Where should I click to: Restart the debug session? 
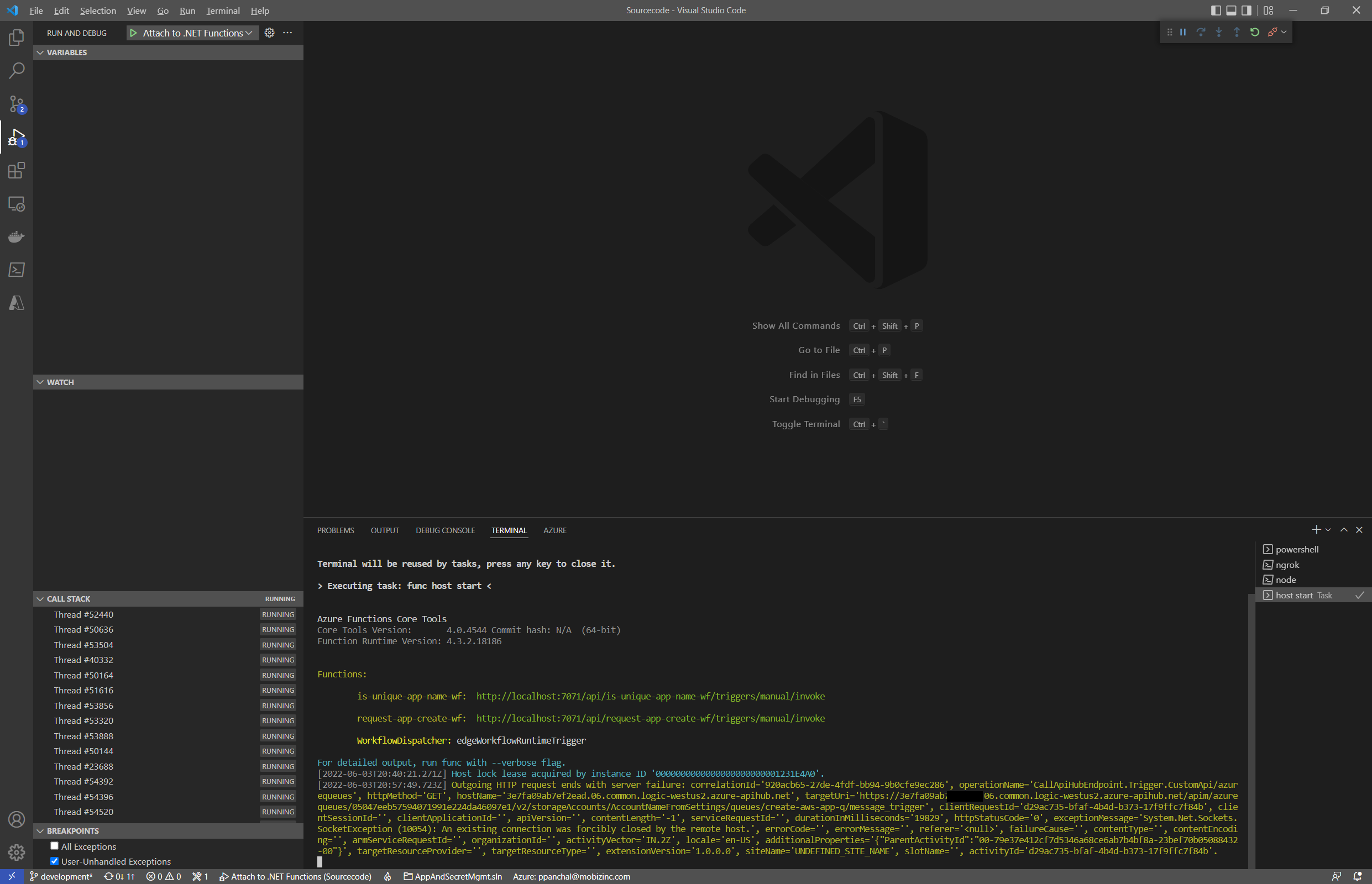(x=1255, y=32)
